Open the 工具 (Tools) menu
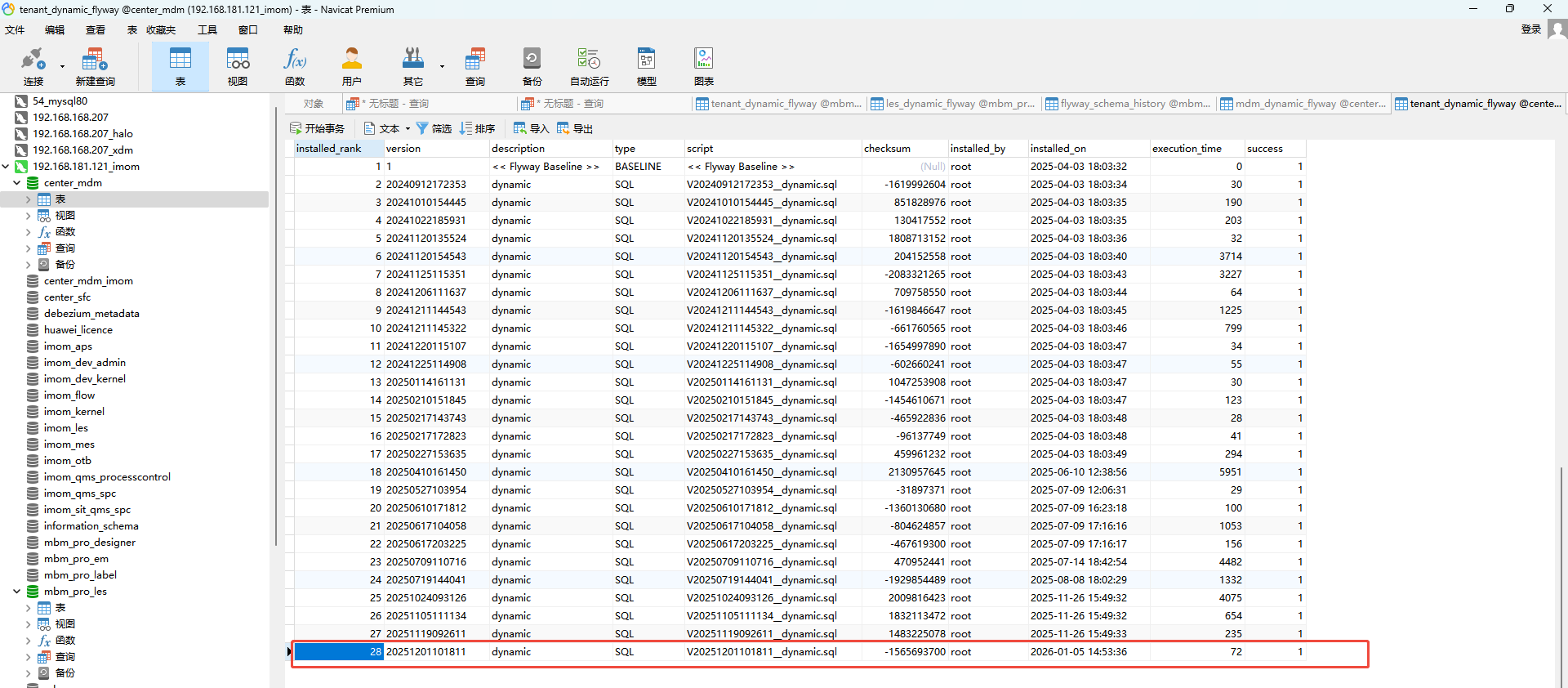This screenshot has height=688, width=1568. 207,30
